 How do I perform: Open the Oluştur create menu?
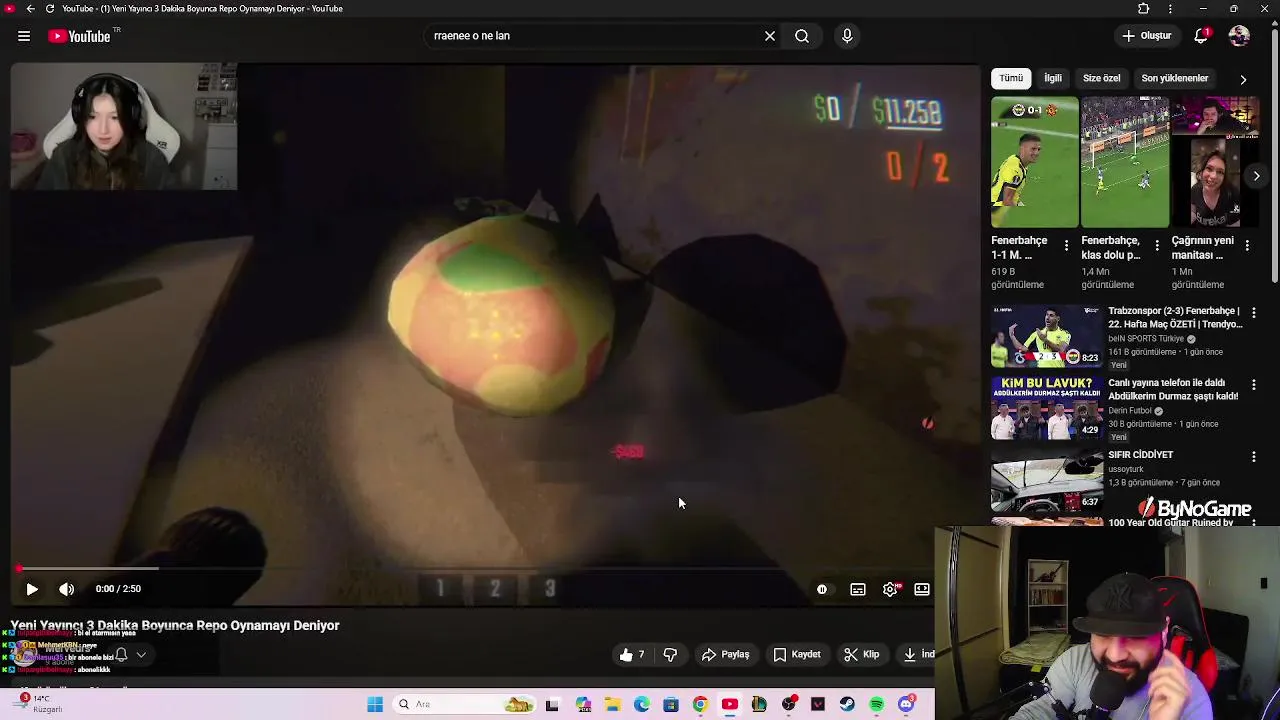(x=1146, y=36)
